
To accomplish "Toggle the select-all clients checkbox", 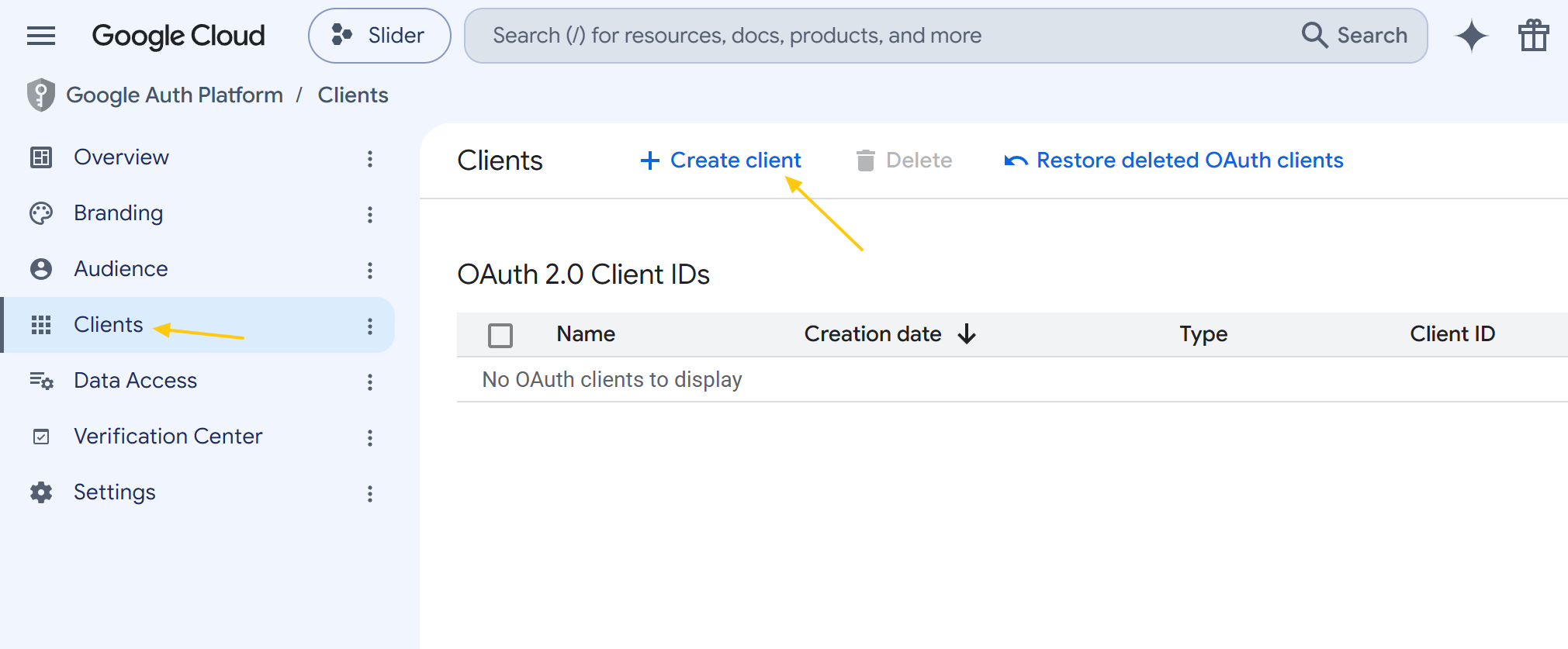I will click(500, 335).
